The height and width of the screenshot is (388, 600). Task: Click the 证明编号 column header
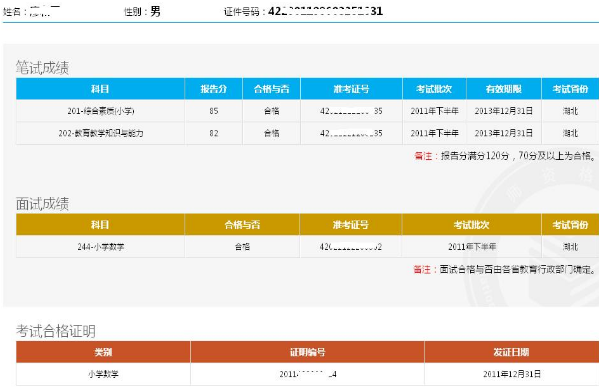pos(307,352)
